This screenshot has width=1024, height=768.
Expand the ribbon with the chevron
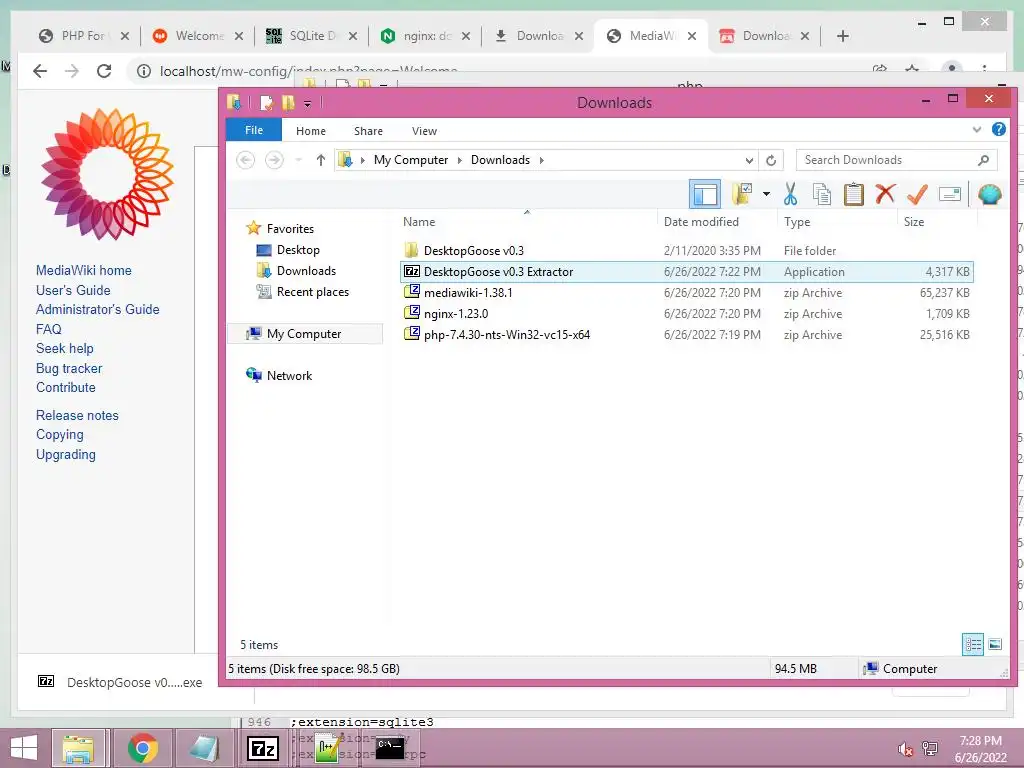(x=977, y=129)
